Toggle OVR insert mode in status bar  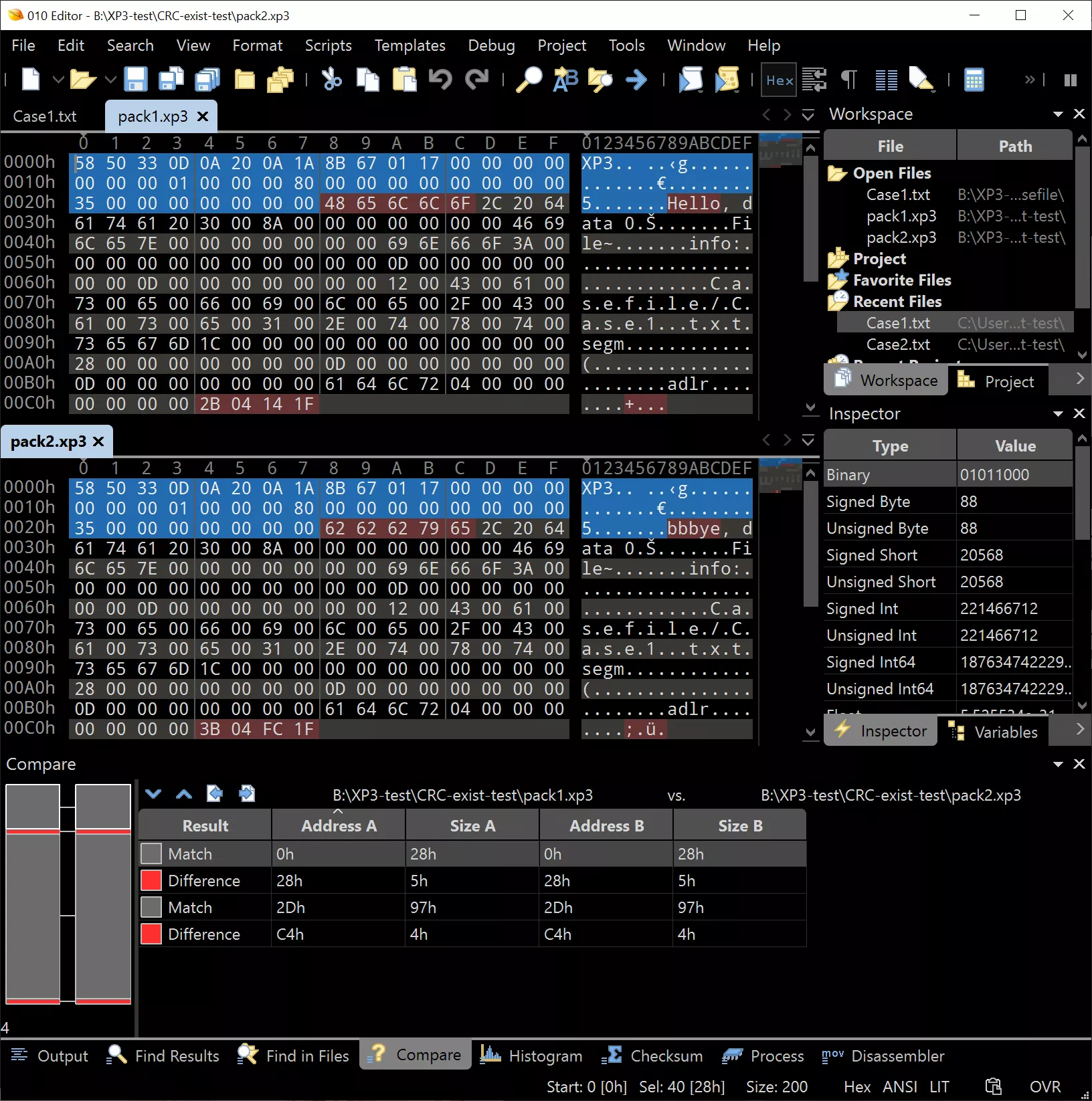point(1044,1087)
